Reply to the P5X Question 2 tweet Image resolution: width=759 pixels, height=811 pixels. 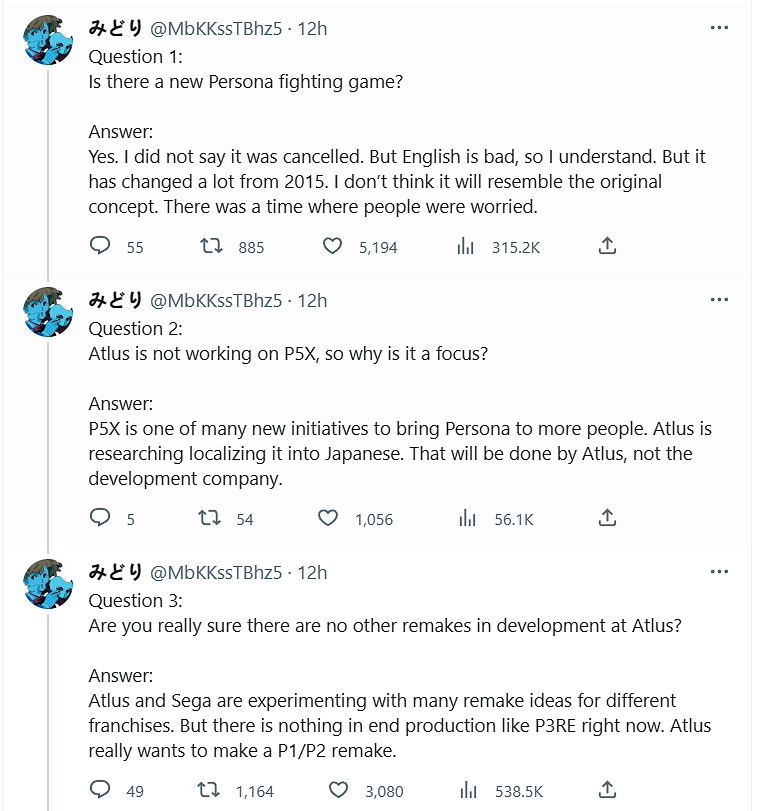pyautogui.click(x=100, y=518)
